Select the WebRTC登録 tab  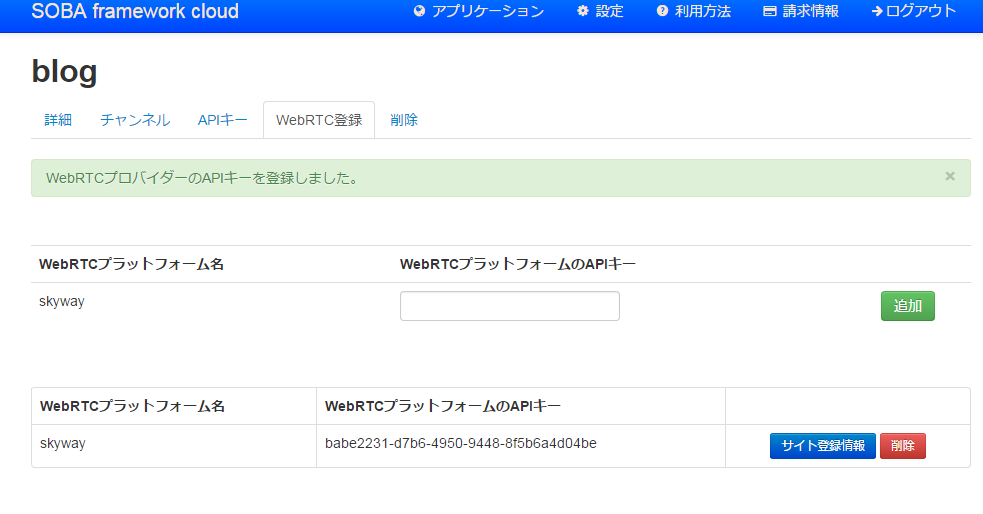[x=319, y=120]
